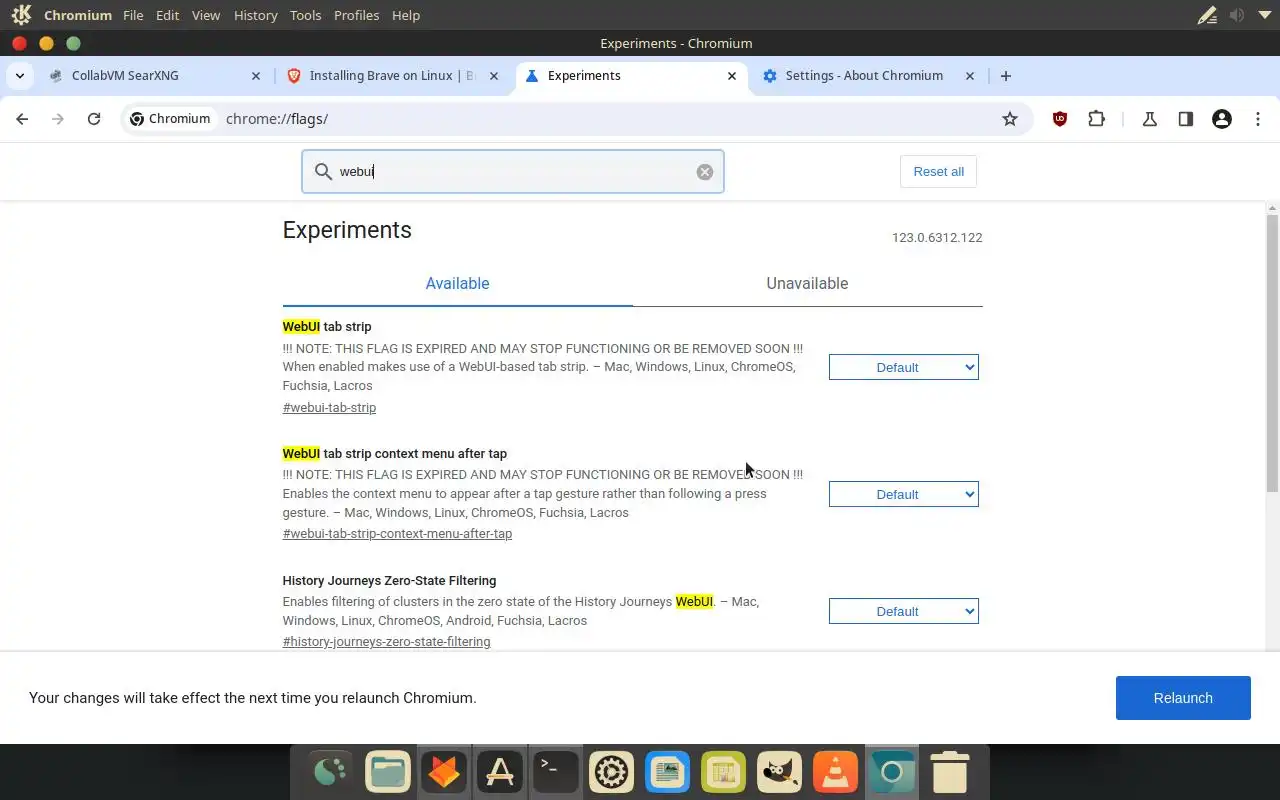Click the flags search input field
The height and width of the screenshot is (800, 1280).
click(x=513, y=172)
